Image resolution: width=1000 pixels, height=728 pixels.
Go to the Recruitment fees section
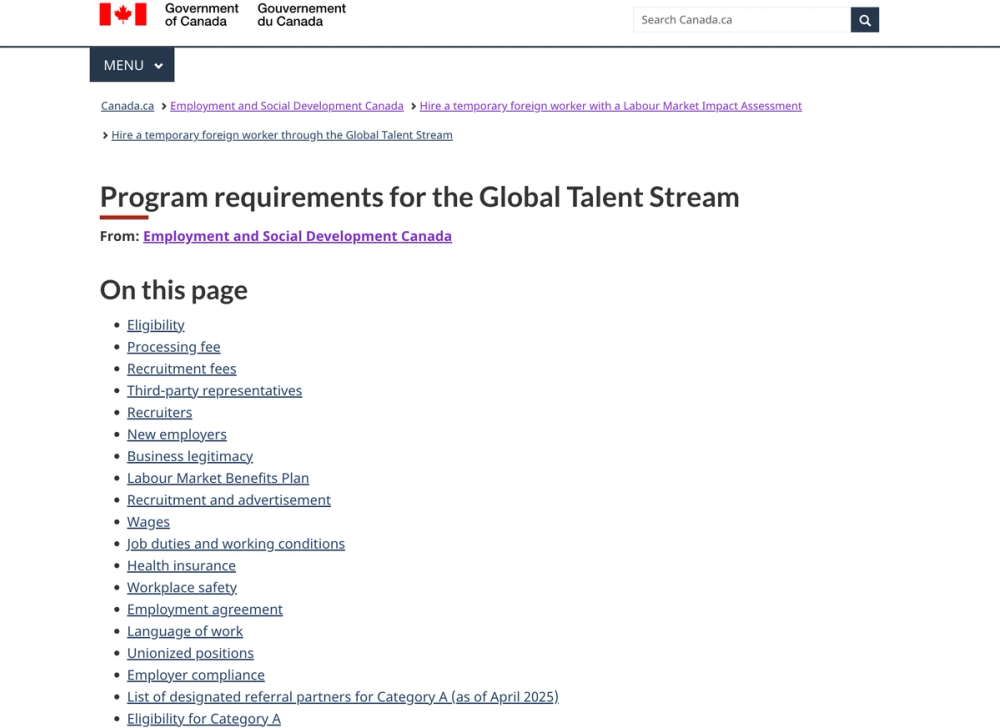click(x=181, y=368)
